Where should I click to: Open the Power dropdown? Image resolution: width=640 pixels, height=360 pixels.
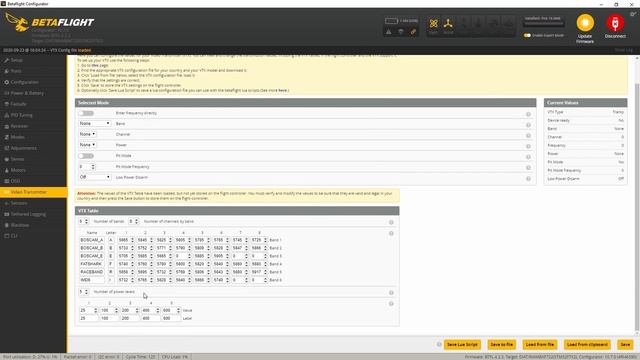[87, 145]
